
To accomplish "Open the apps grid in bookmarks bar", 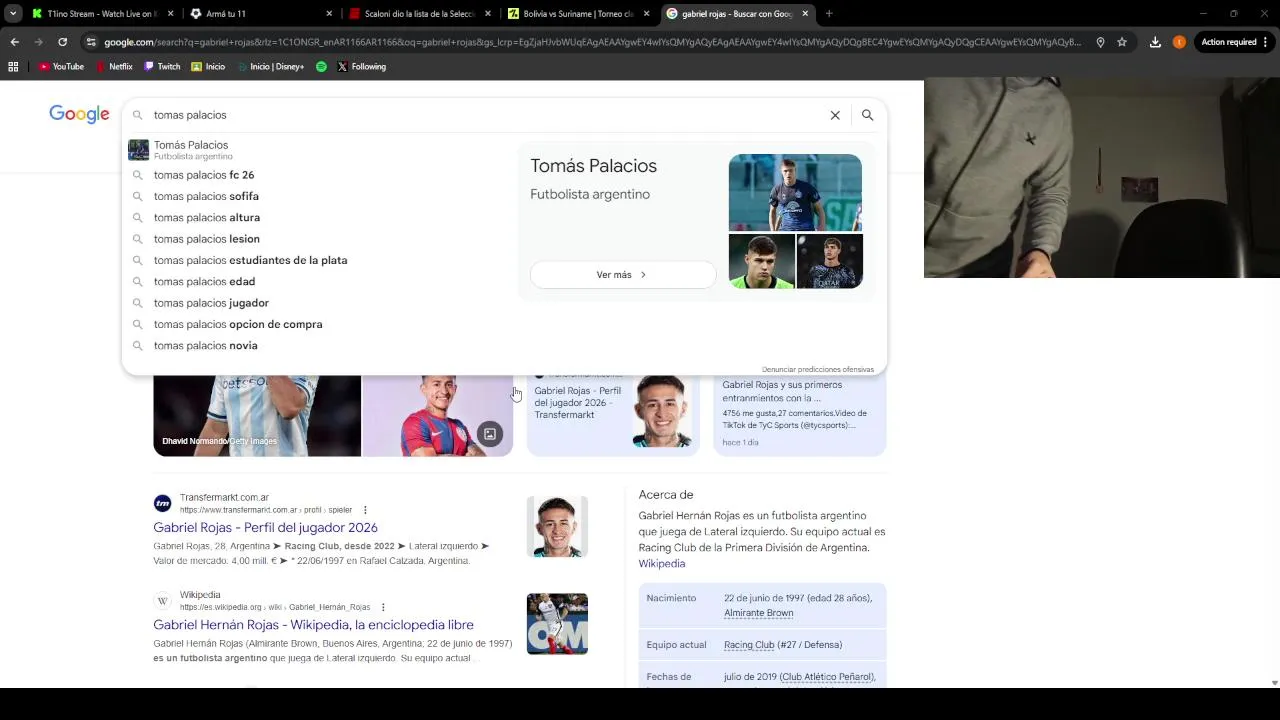I will point(13,67).
